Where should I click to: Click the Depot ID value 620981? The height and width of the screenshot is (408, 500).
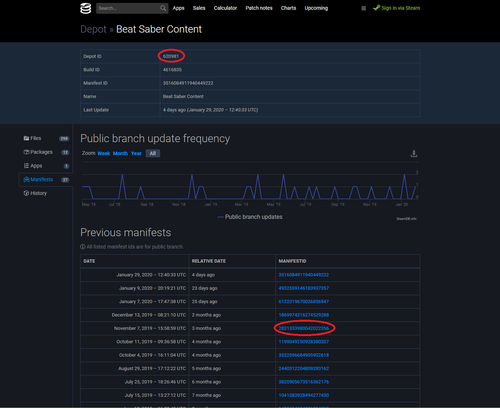(x=171, y=56)
